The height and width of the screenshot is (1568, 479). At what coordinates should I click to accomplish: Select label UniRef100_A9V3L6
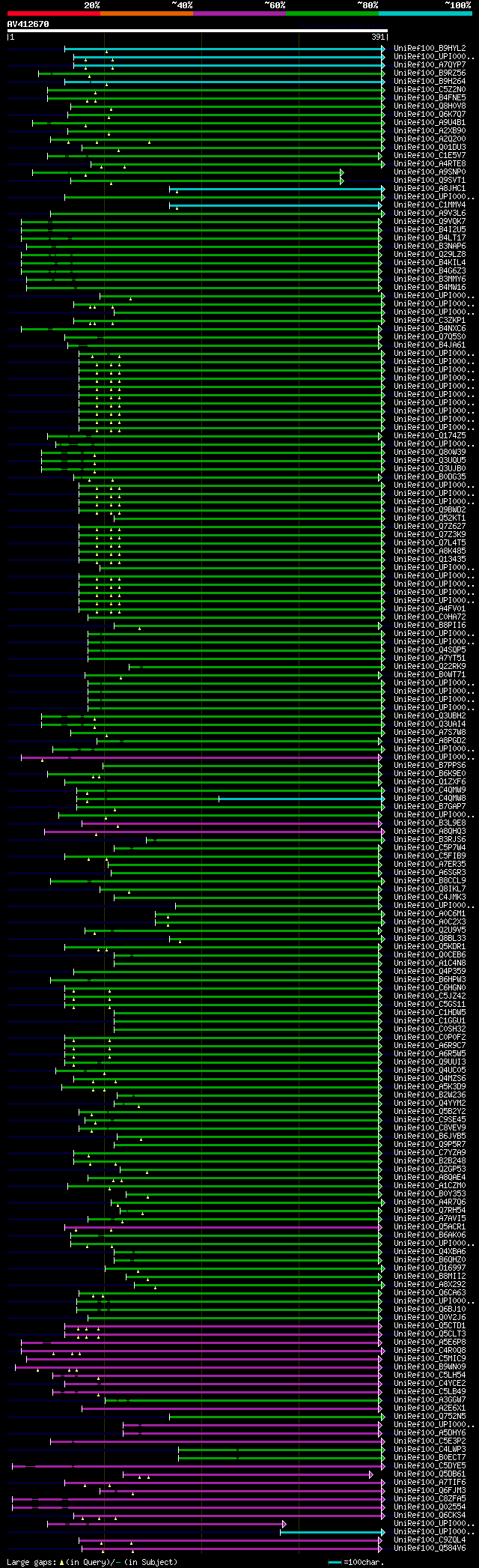[430, 214]
